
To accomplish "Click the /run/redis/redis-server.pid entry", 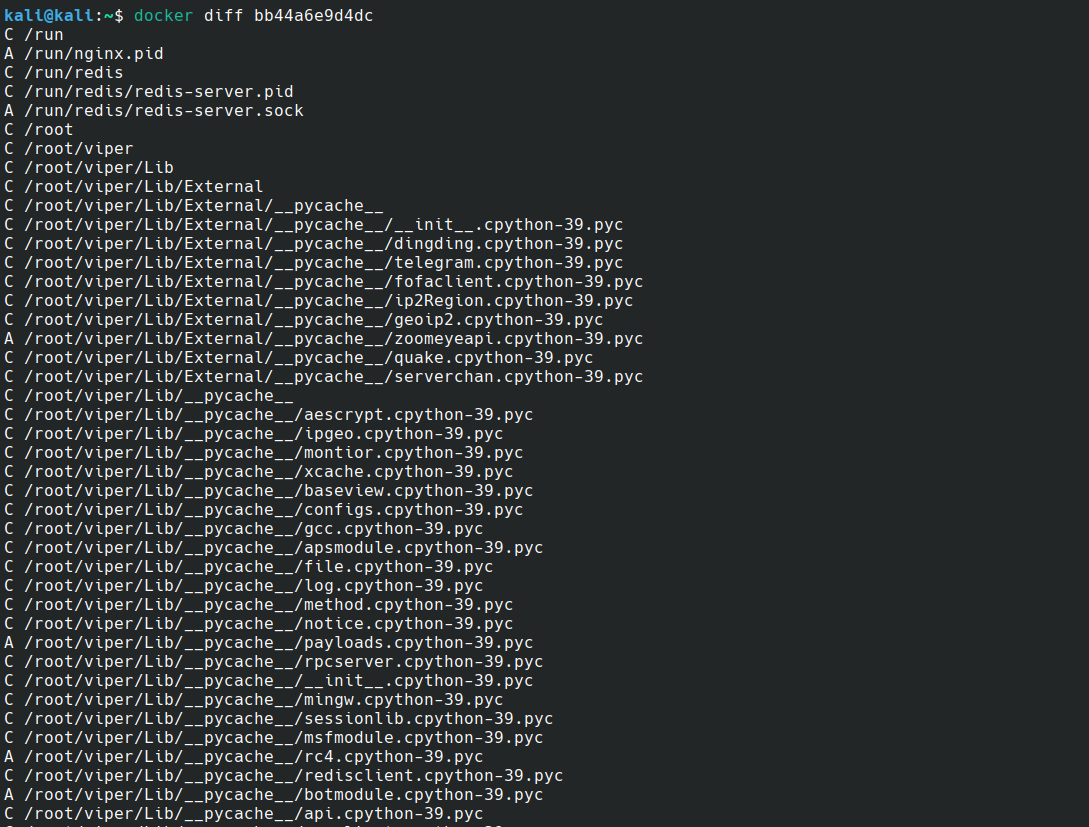I will pyautogui.click(x=159, y=92).
